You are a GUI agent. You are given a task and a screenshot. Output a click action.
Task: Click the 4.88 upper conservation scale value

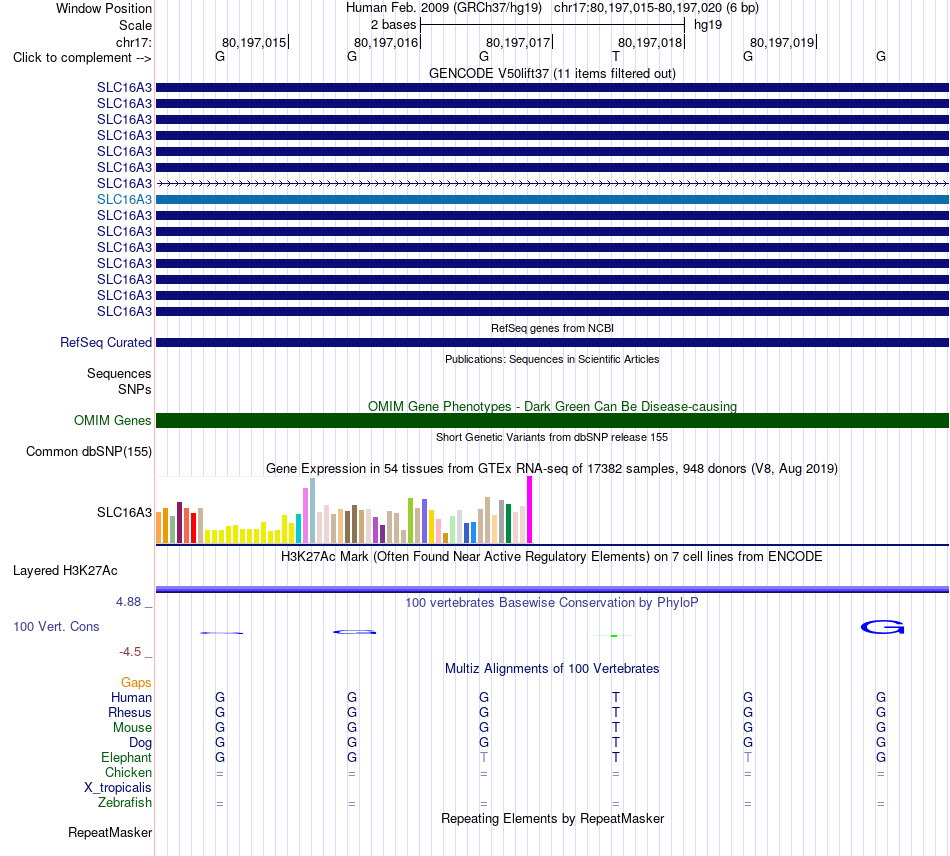coord(128,602)
